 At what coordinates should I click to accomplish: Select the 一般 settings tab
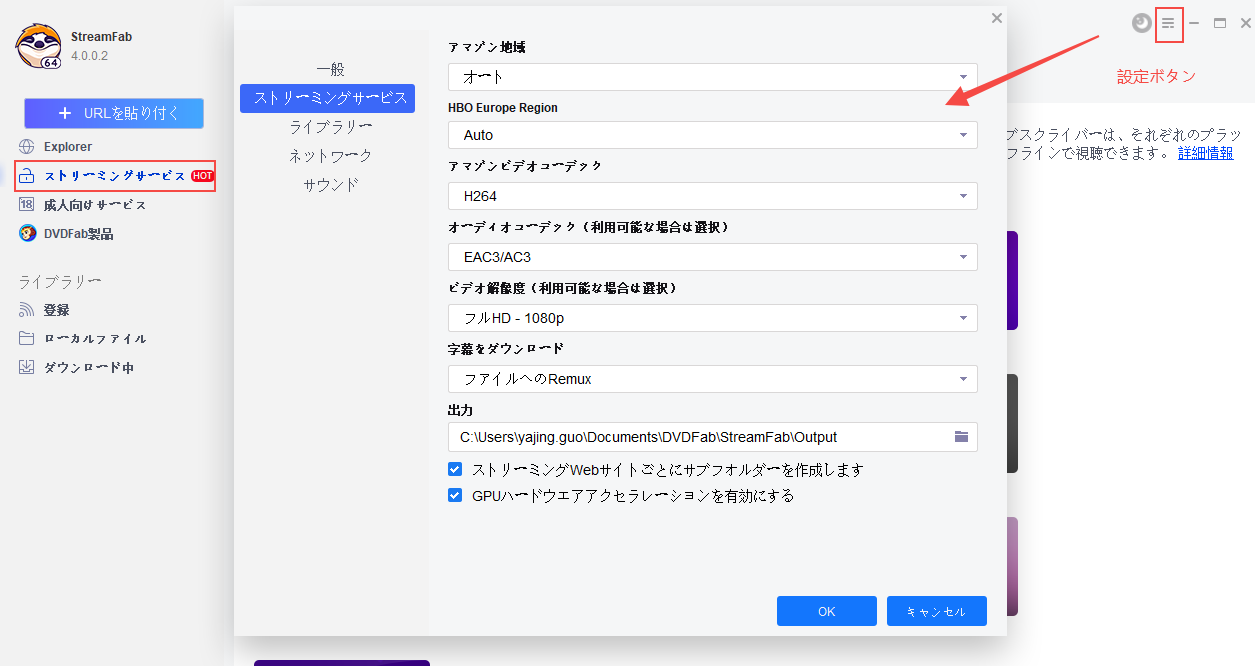click(x=330, y=69)
